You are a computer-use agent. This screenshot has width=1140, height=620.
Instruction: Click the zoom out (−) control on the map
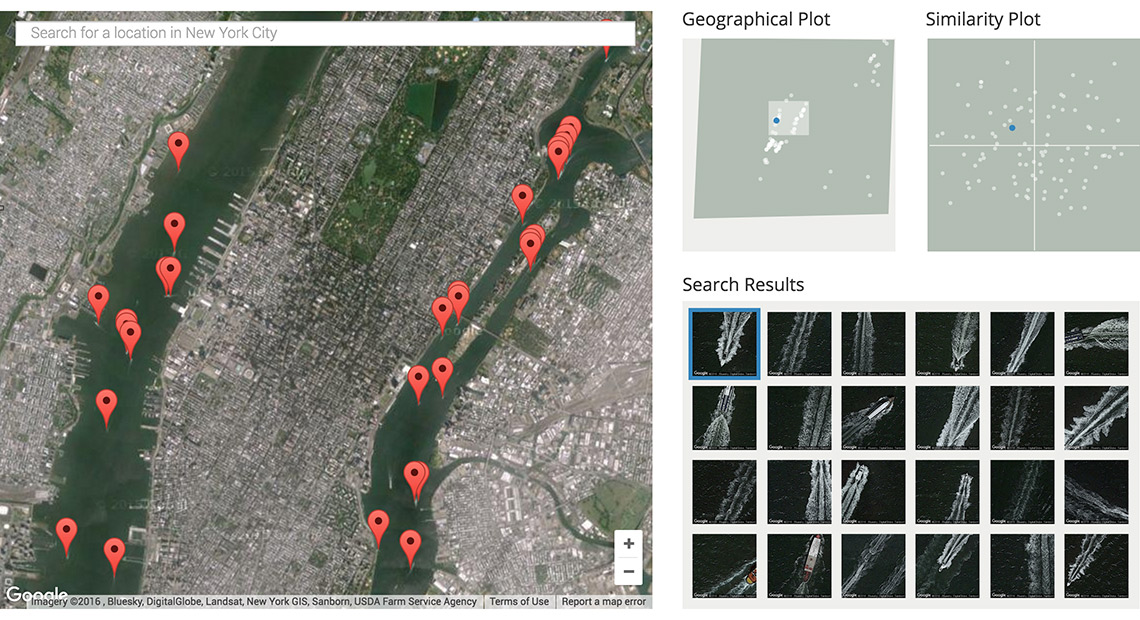[x=628, y=570]
